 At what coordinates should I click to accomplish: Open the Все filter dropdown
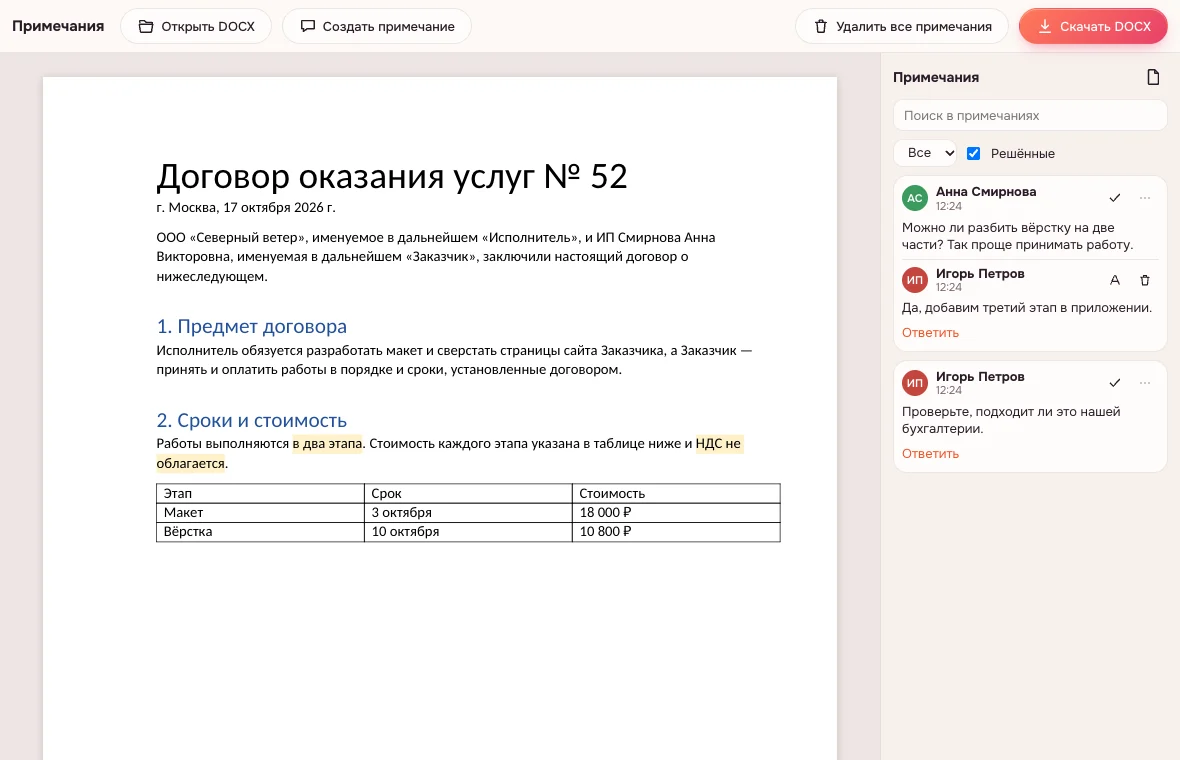tap(925, 153)
